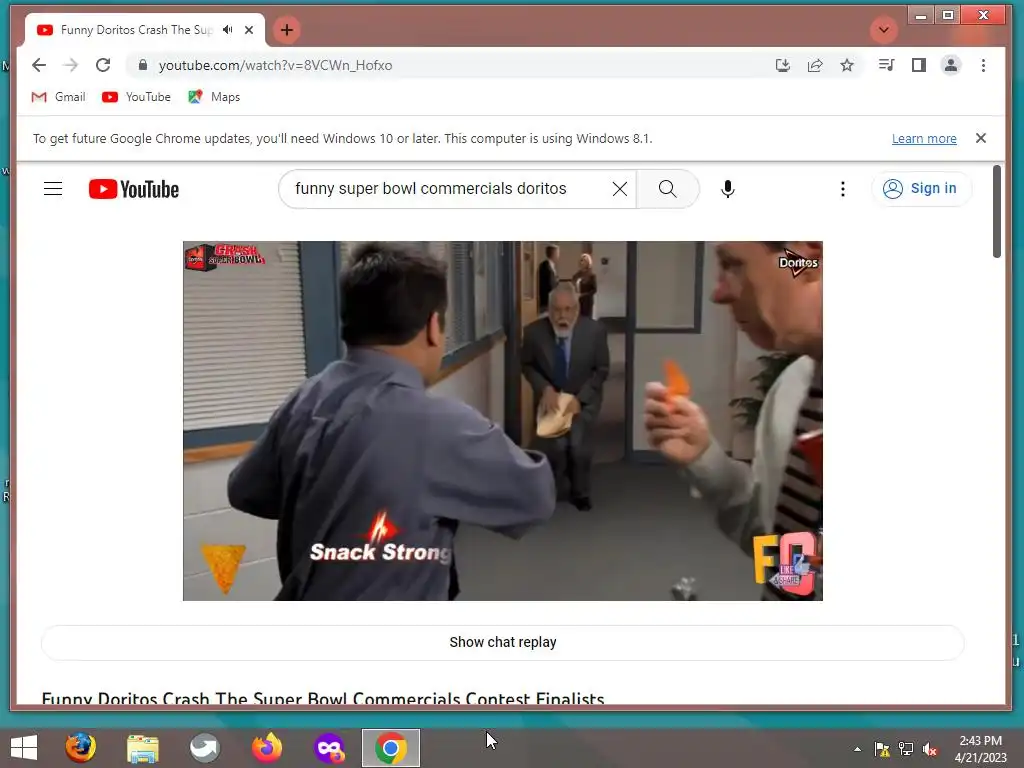
Task: Open the gray bird taskbar app
Action: coord(204,748)
